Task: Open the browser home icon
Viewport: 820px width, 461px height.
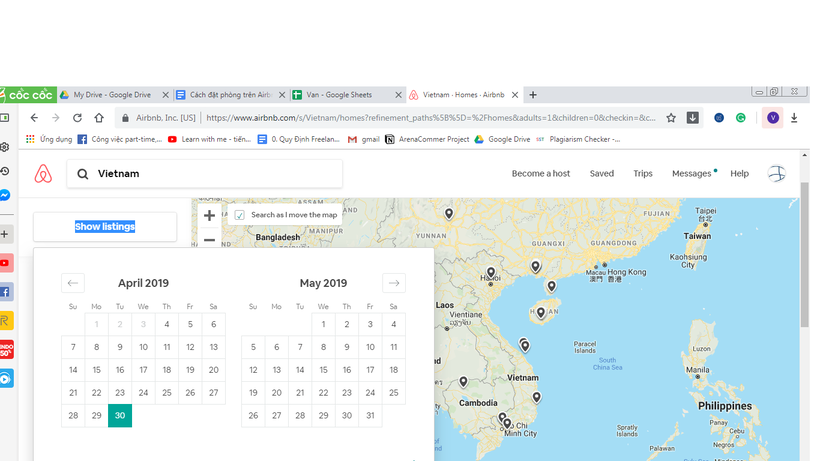Action: pyautogui.click(x=99, y=118)
